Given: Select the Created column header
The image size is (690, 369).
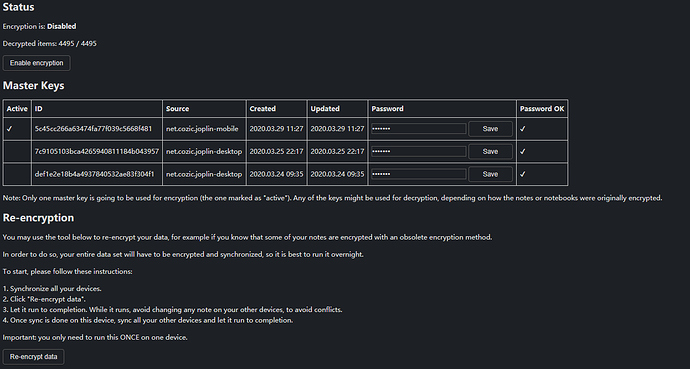Looking at the screenshot, I should point(263,109).
